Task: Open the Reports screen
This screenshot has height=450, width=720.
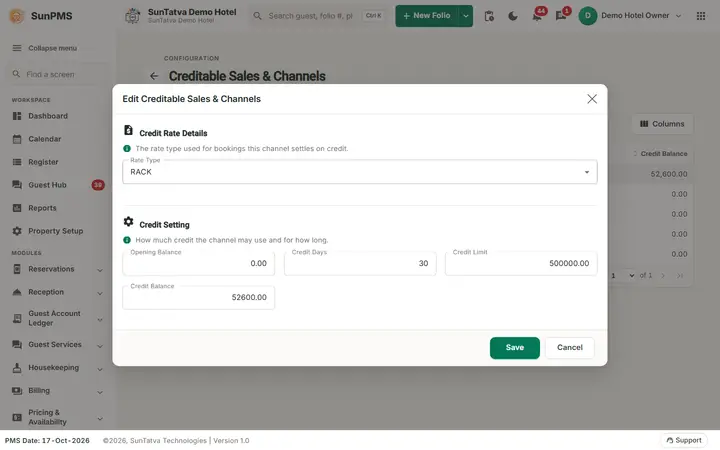Action: 42,208
